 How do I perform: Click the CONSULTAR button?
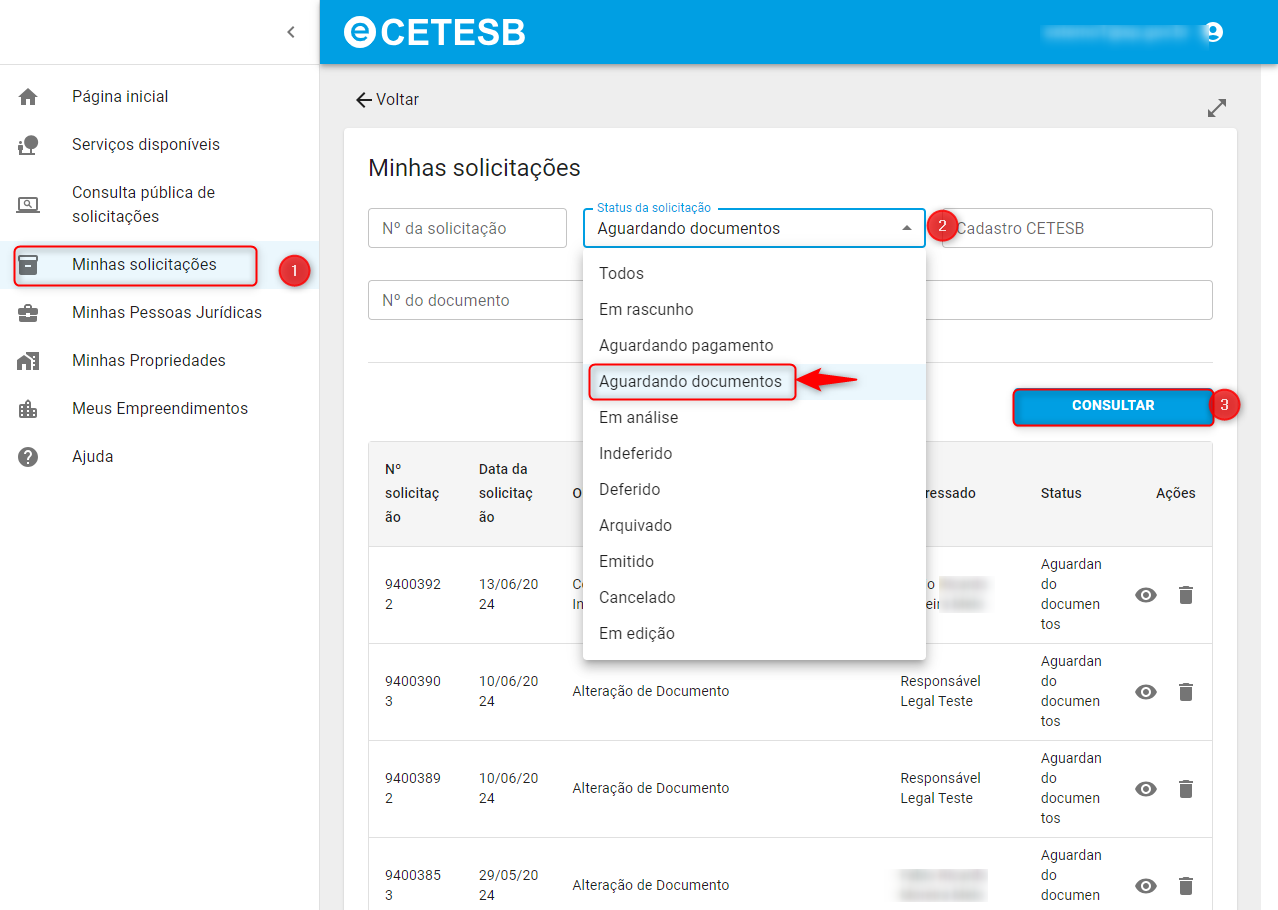[x=1113, y=406]
